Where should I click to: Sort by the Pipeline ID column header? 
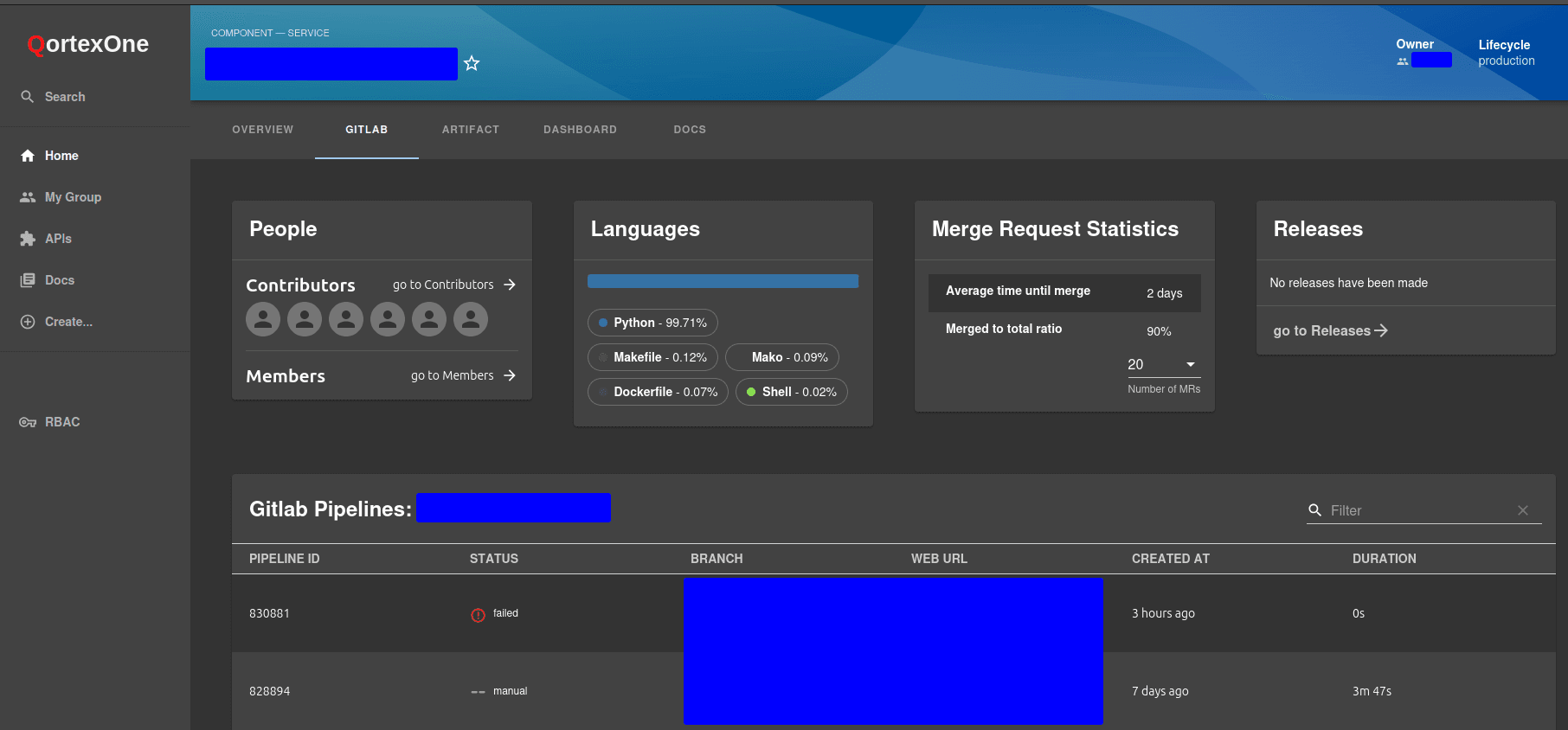[x=285, y=559]
